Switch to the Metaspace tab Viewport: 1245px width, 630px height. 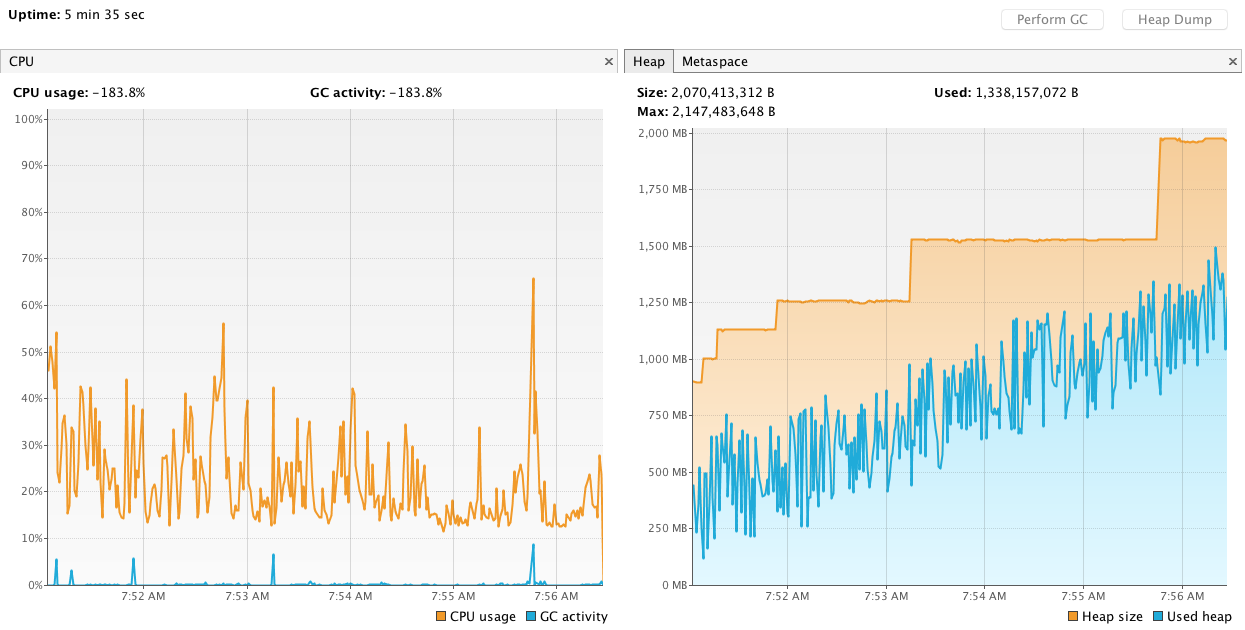pos(714,61)
